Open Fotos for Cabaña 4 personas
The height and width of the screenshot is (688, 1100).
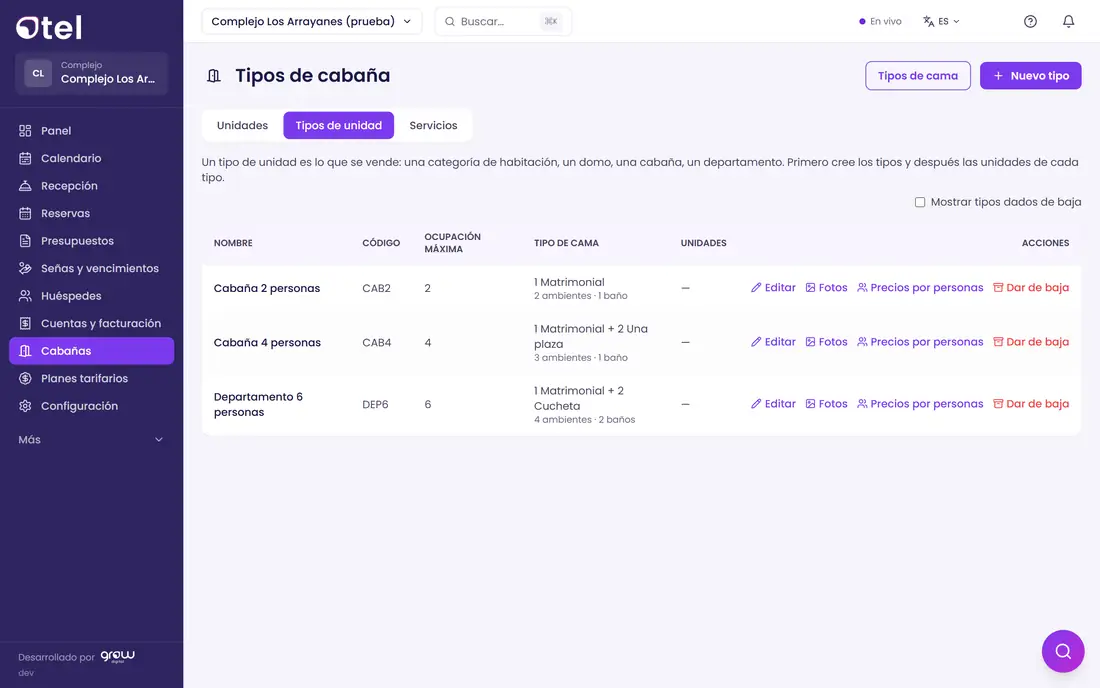coord(826,342)
